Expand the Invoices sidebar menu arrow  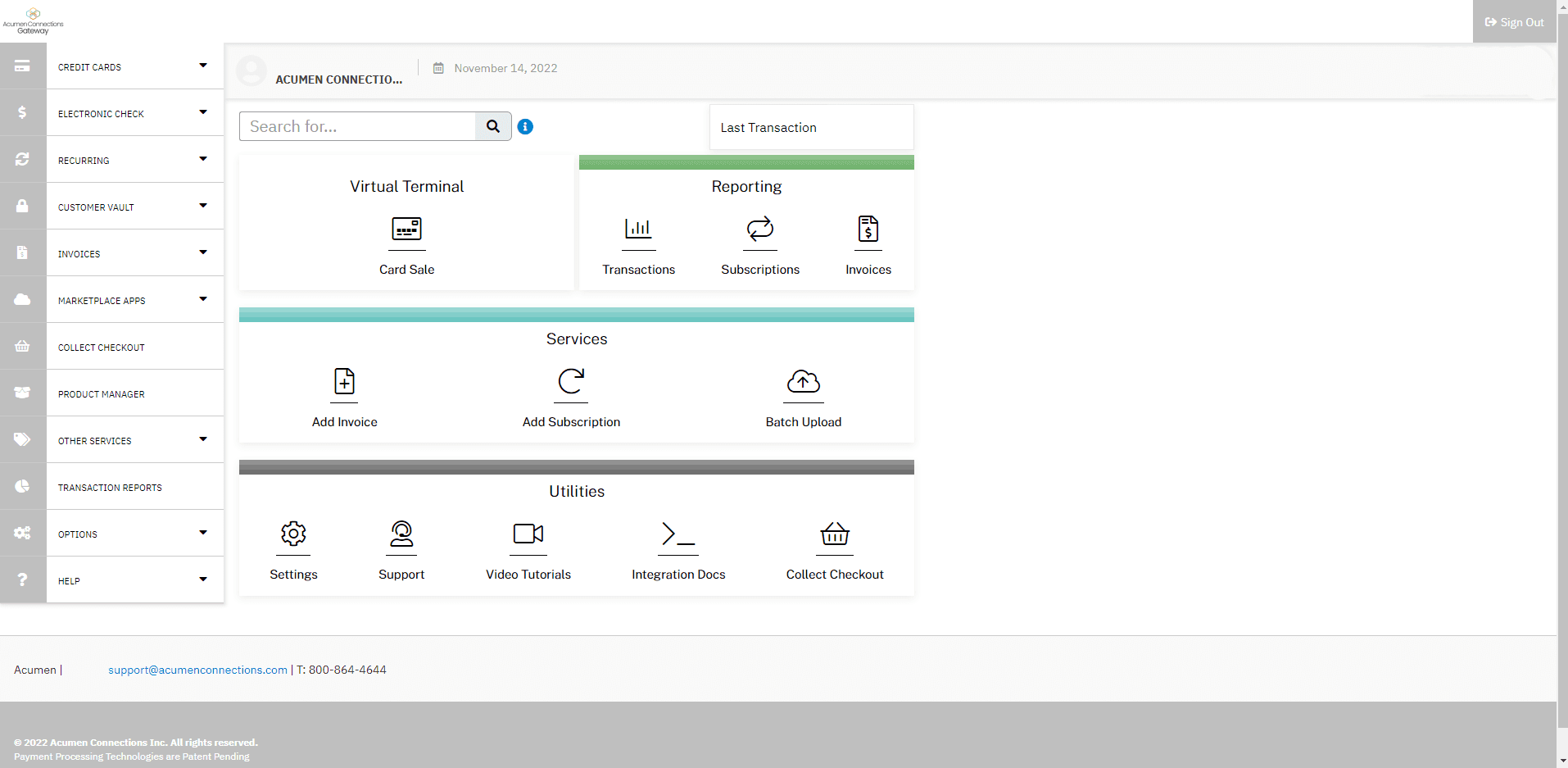click(203, 252)
